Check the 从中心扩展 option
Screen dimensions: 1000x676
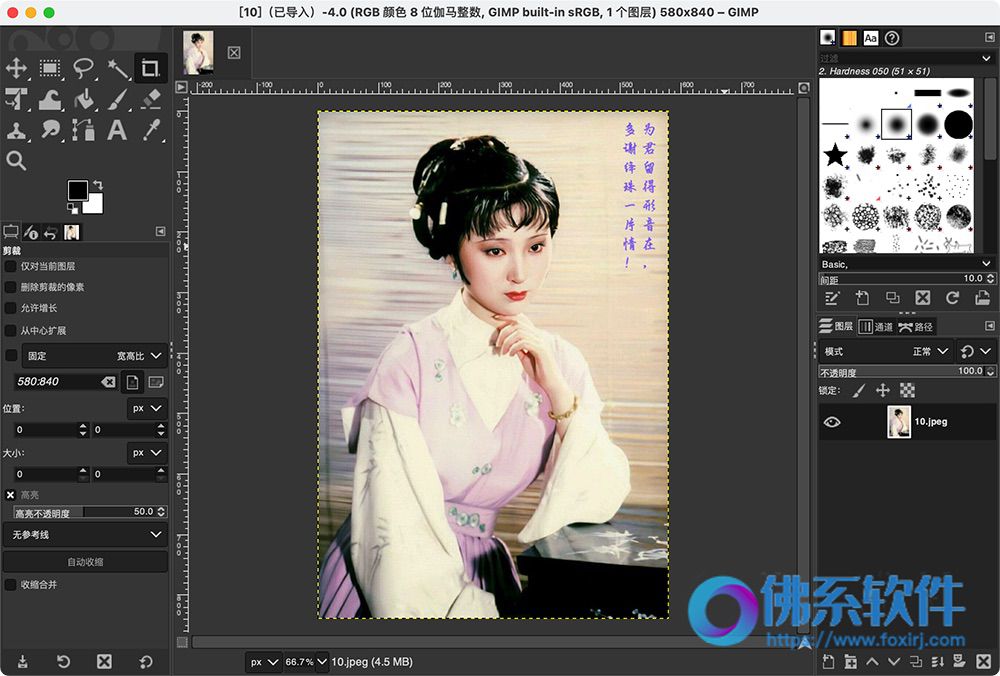[x=10, y=330]
